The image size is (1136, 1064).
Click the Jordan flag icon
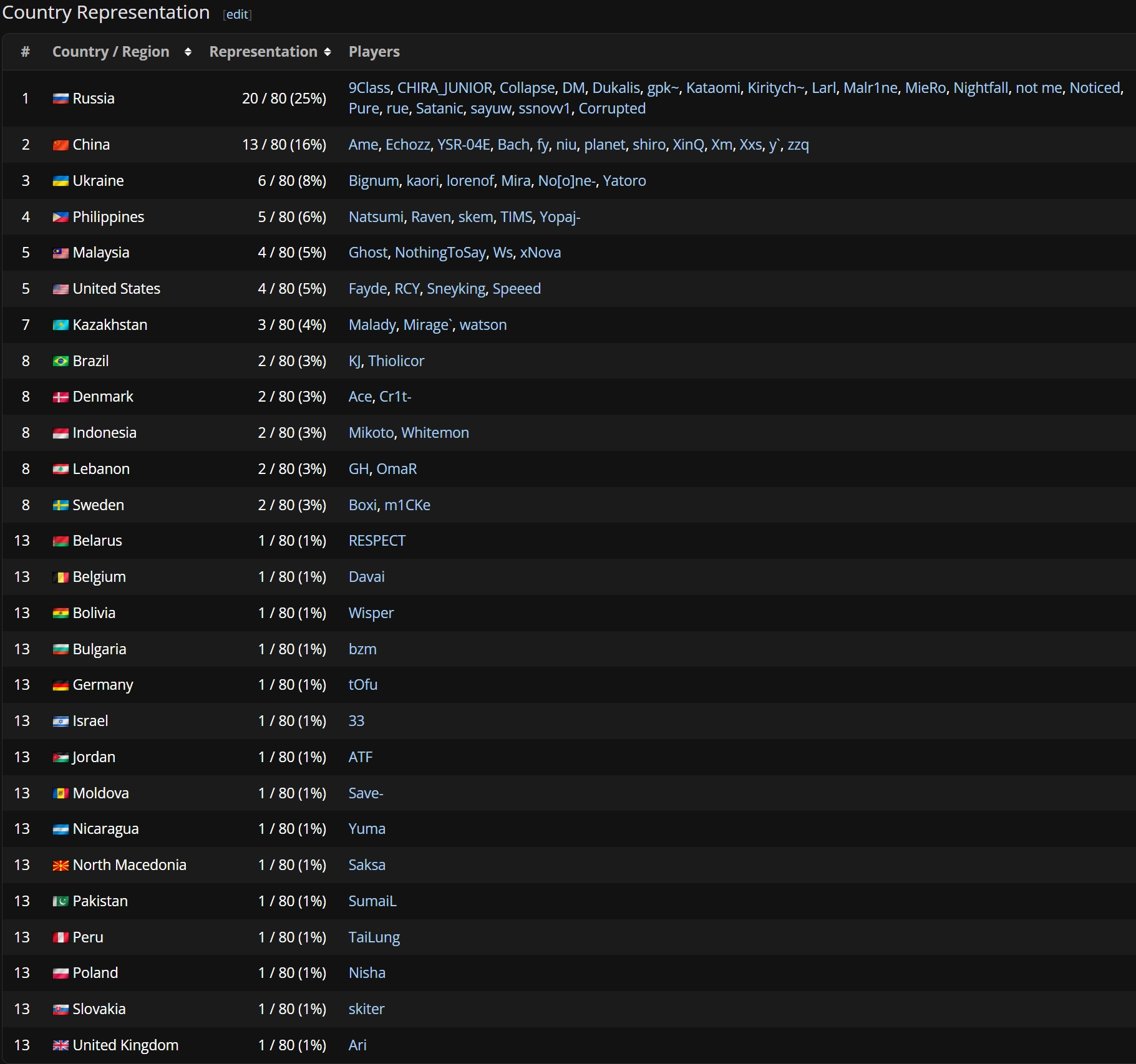[x=61, y=757]
